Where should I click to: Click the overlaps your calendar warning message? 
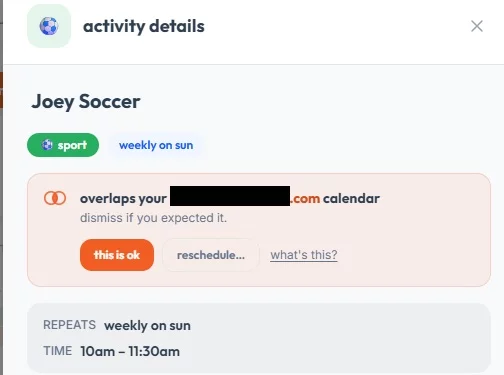point(230,199)
